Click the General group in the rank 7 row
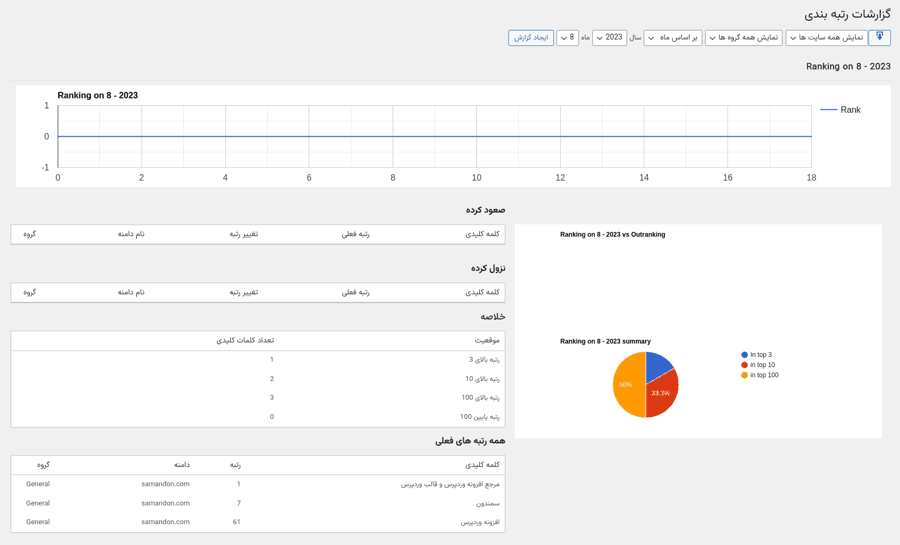Image resolution: width=900 pixels, height=545 pixels. pyautogui.click(x=38, y=503)
